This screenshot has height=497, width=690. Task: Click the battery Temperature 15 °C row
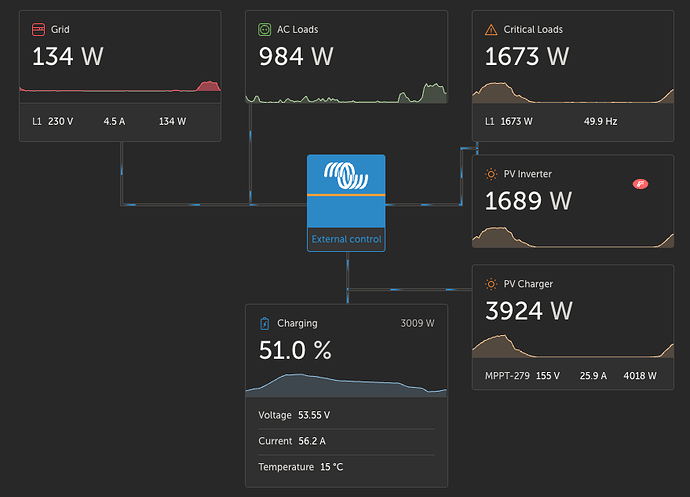point(346,467)
